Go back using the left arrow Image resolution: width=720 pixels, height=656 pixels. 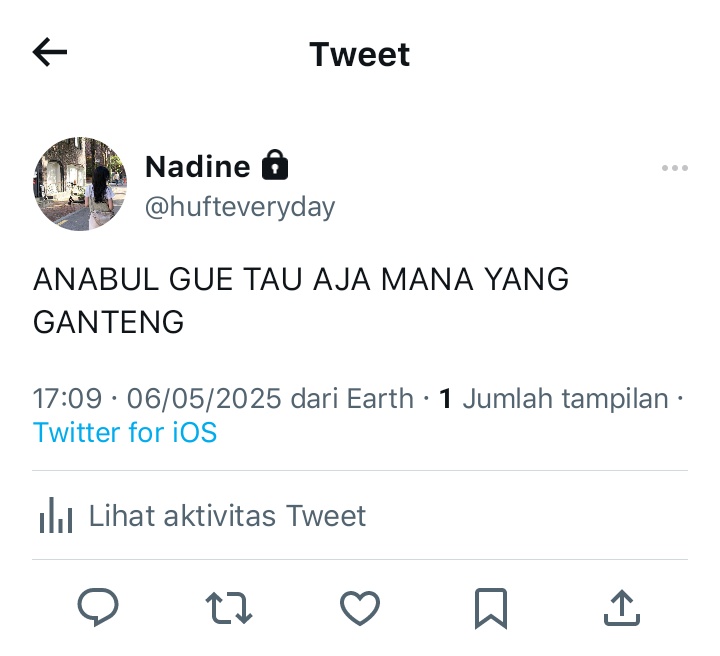[x=50, y=52]
